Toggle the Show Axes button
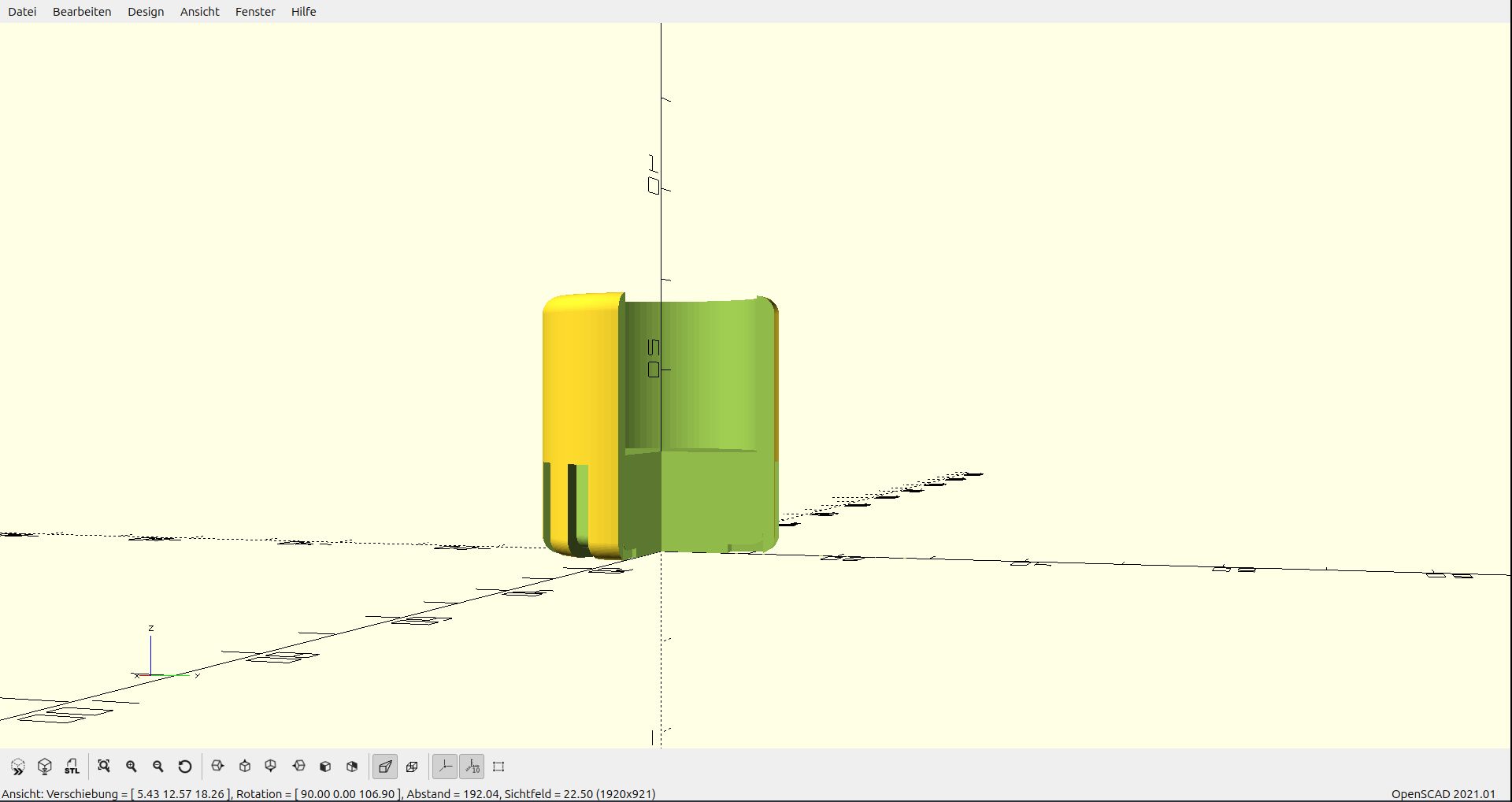The width and height of the screenshot is (1512, 802). [x=445, y=767]
